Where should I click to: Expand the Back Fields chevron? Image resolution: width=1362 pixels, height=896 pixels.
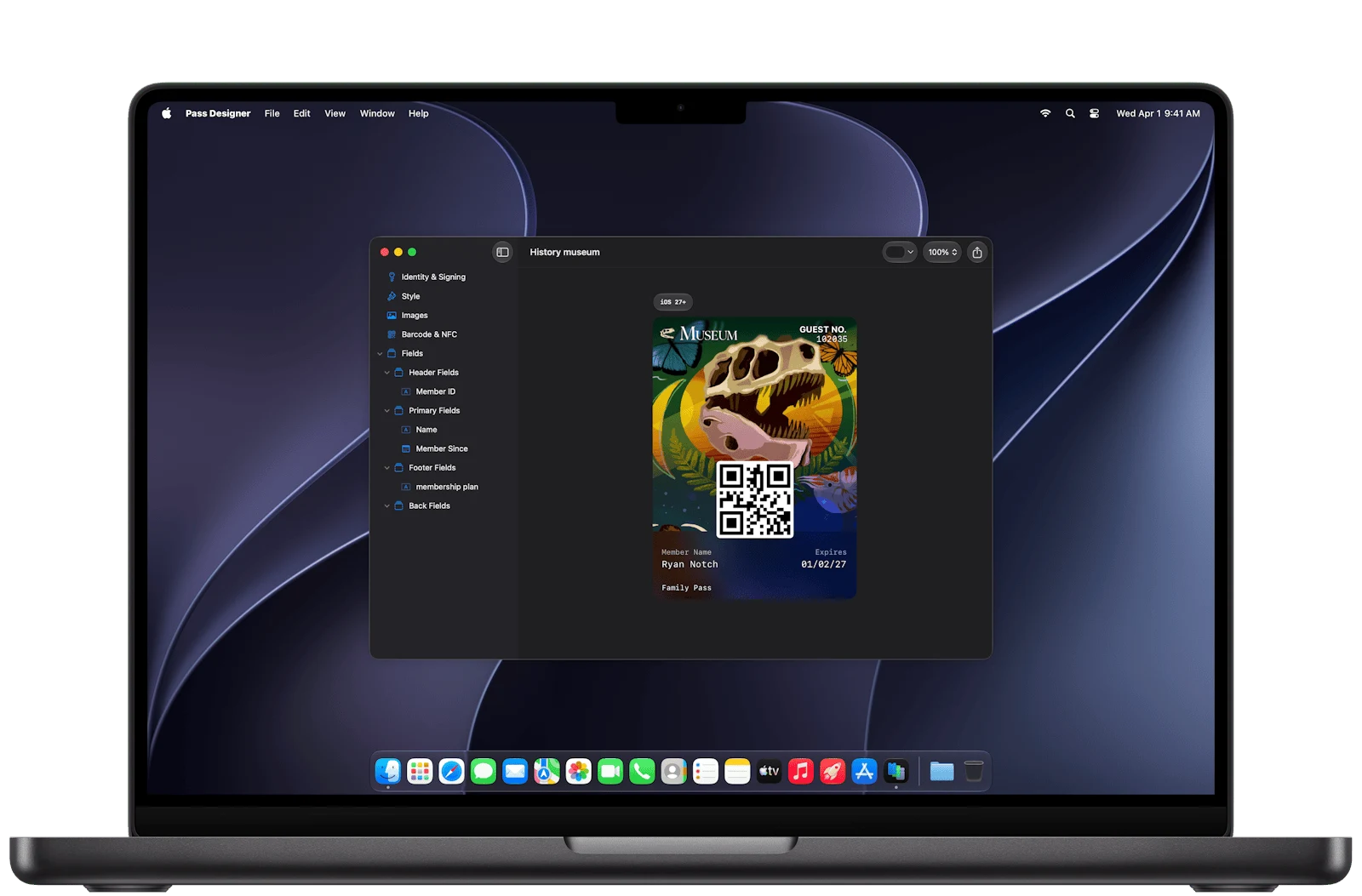coord(386,505)
